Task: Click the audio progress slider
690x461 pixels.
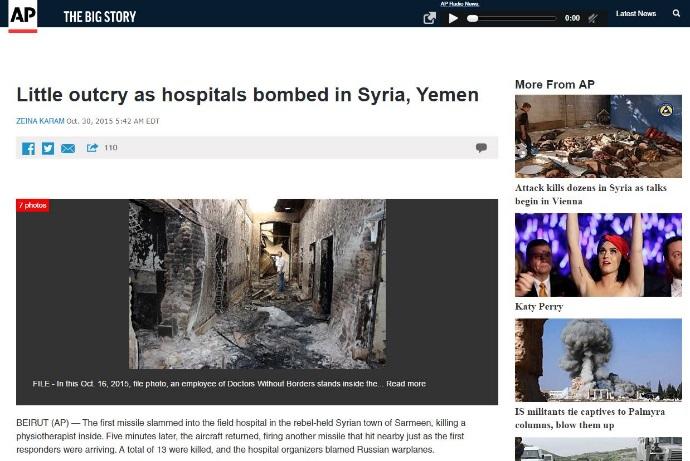Action: (512, 18)
